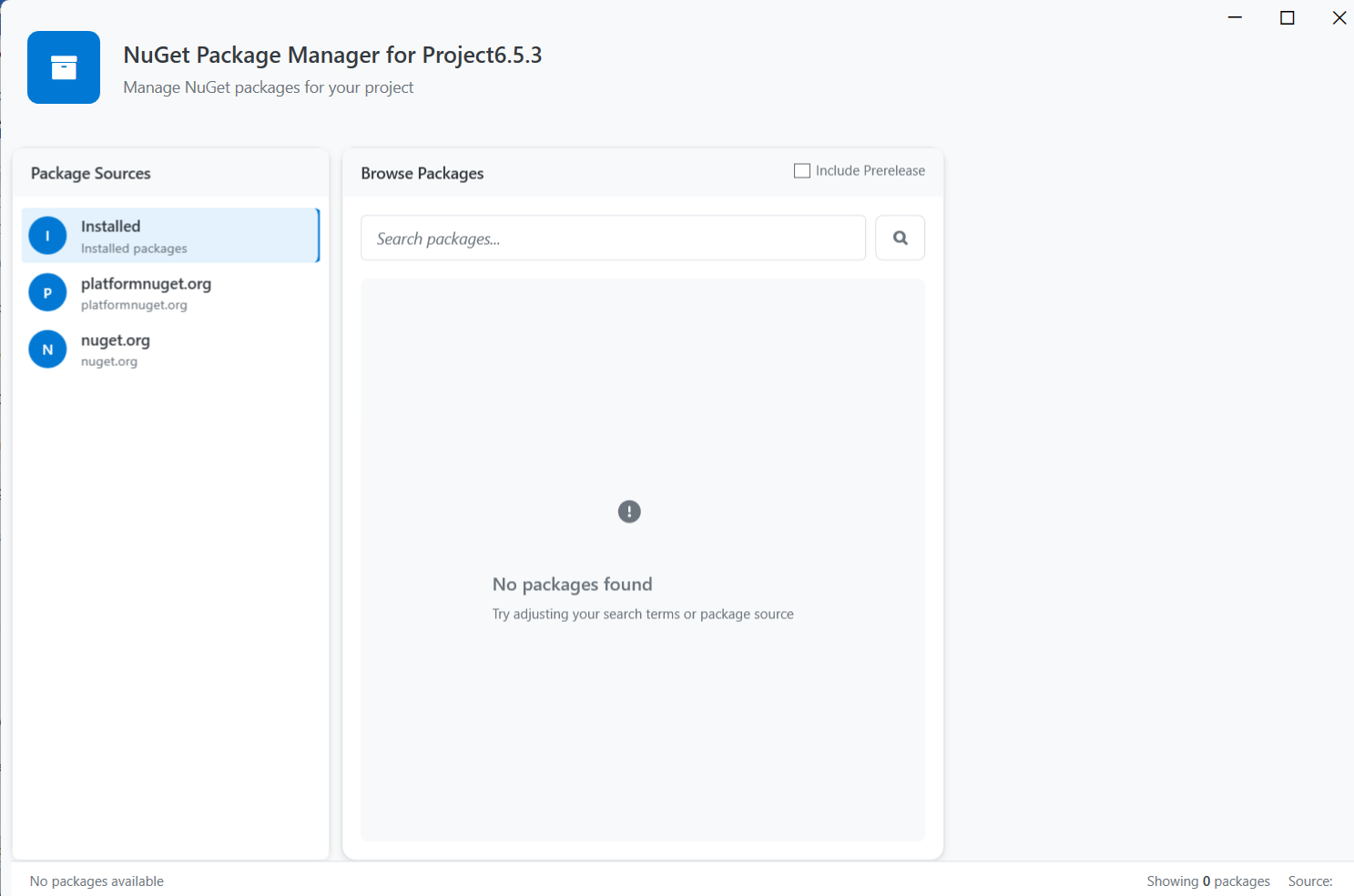Click 'Try adjusting your search terms' hint
This screenshot has width=1354, height=896.
click(643, 614)
